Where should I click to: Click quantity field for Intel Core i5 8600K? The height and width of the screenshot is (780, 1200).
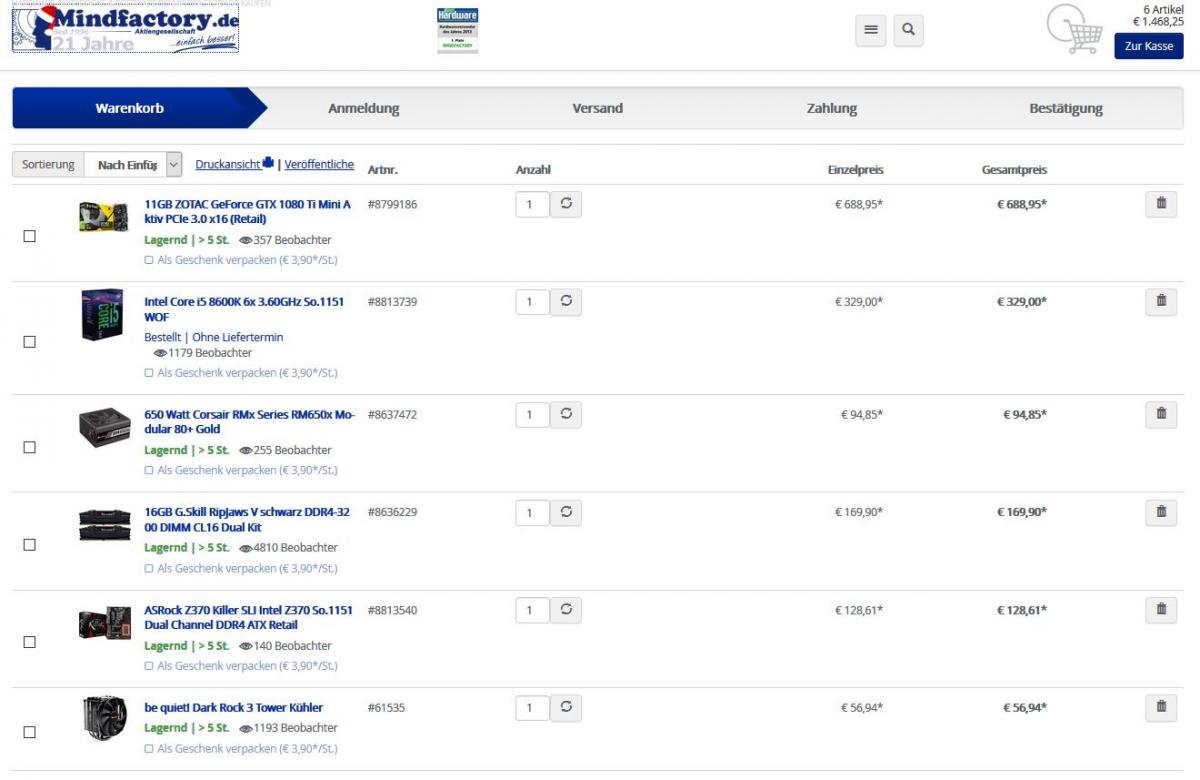[x=532, y=301]
